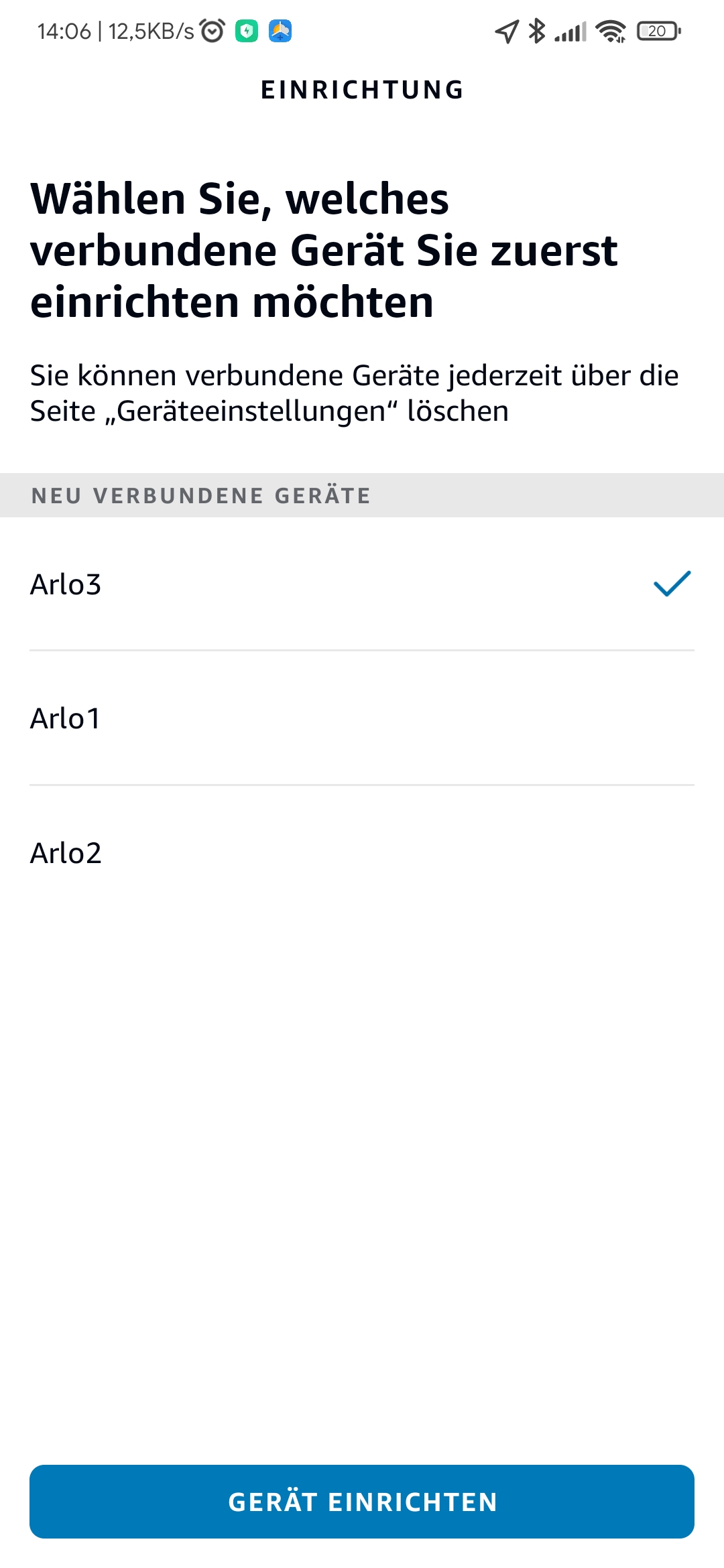Tap the NEU VERBUNDENE GERÄTE header
Viewport: 724px width, 1568px height.
click(x=201, y=496)
